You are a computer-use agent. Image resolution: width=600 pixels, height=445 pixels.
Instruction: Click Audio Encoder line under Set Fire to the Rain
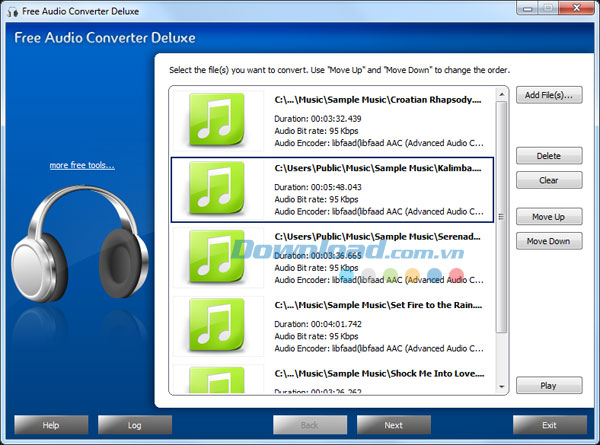pos(379,349)
